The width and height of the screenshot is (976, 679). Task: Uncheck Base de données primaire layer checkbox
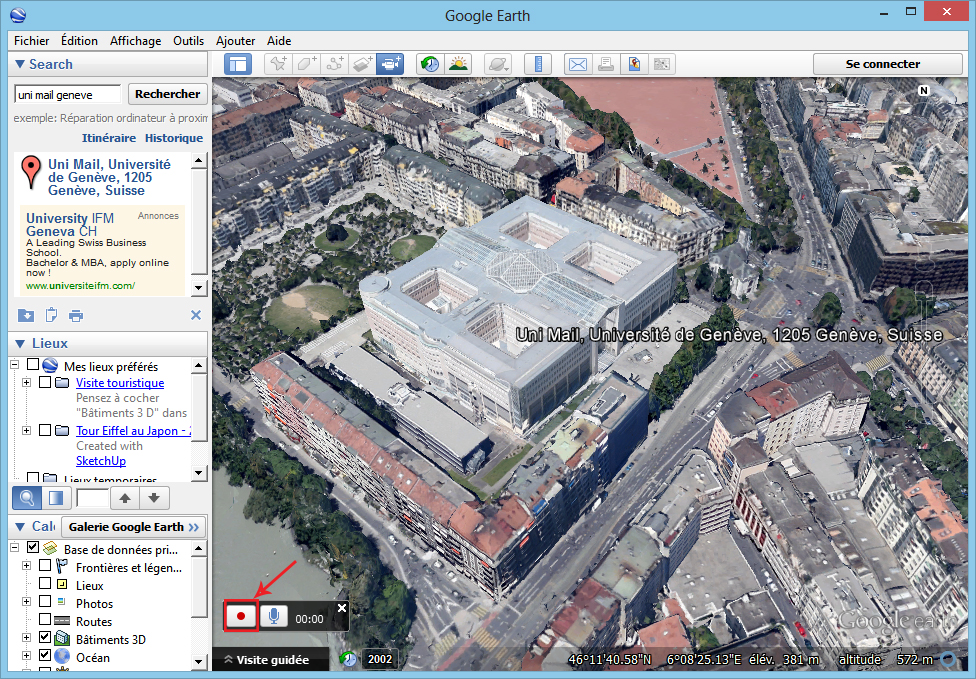pyautogui.click(x=33, y=548)
